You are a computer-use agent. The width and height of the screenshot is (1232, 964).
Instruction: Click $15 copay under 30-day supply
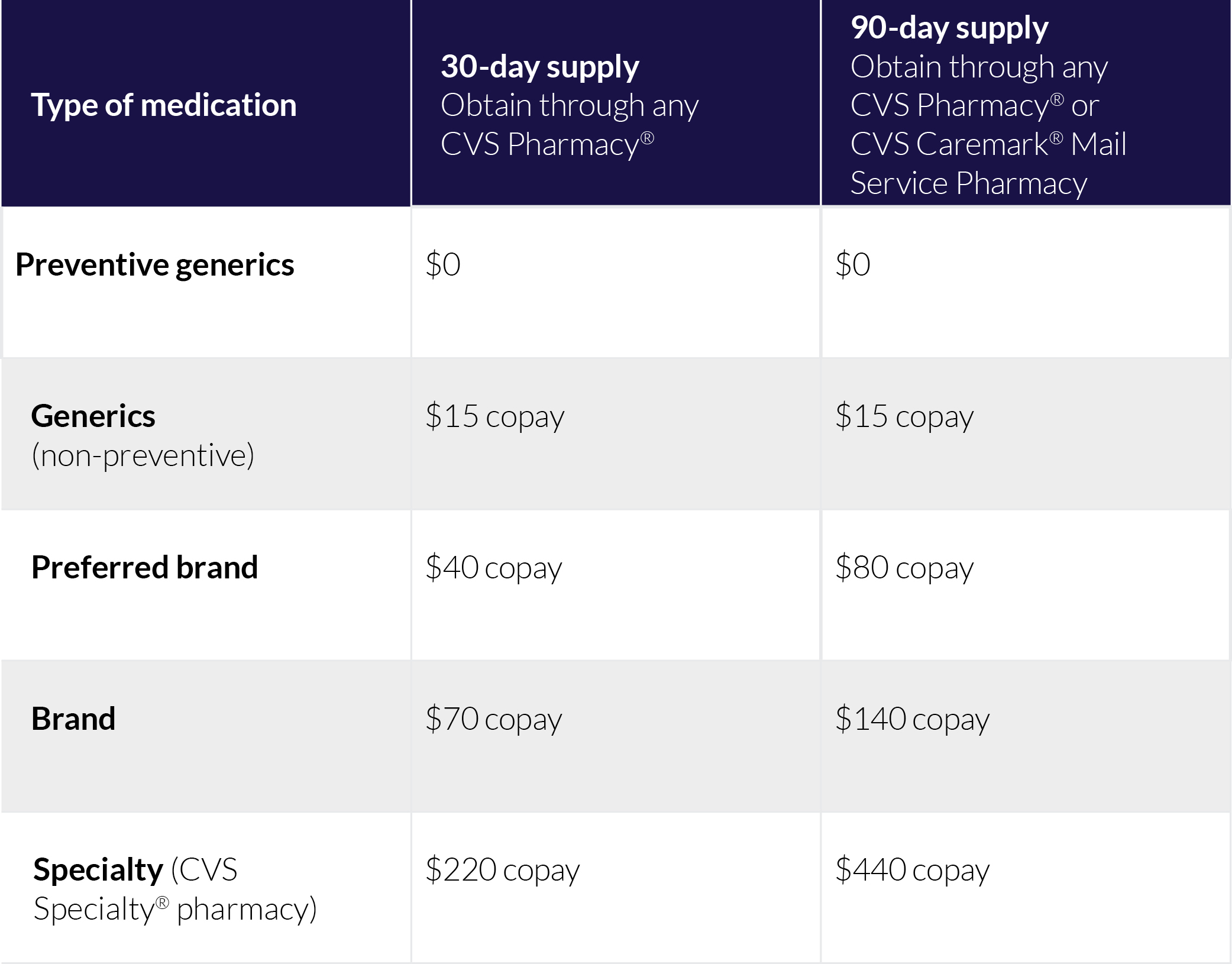click(495, 416)
